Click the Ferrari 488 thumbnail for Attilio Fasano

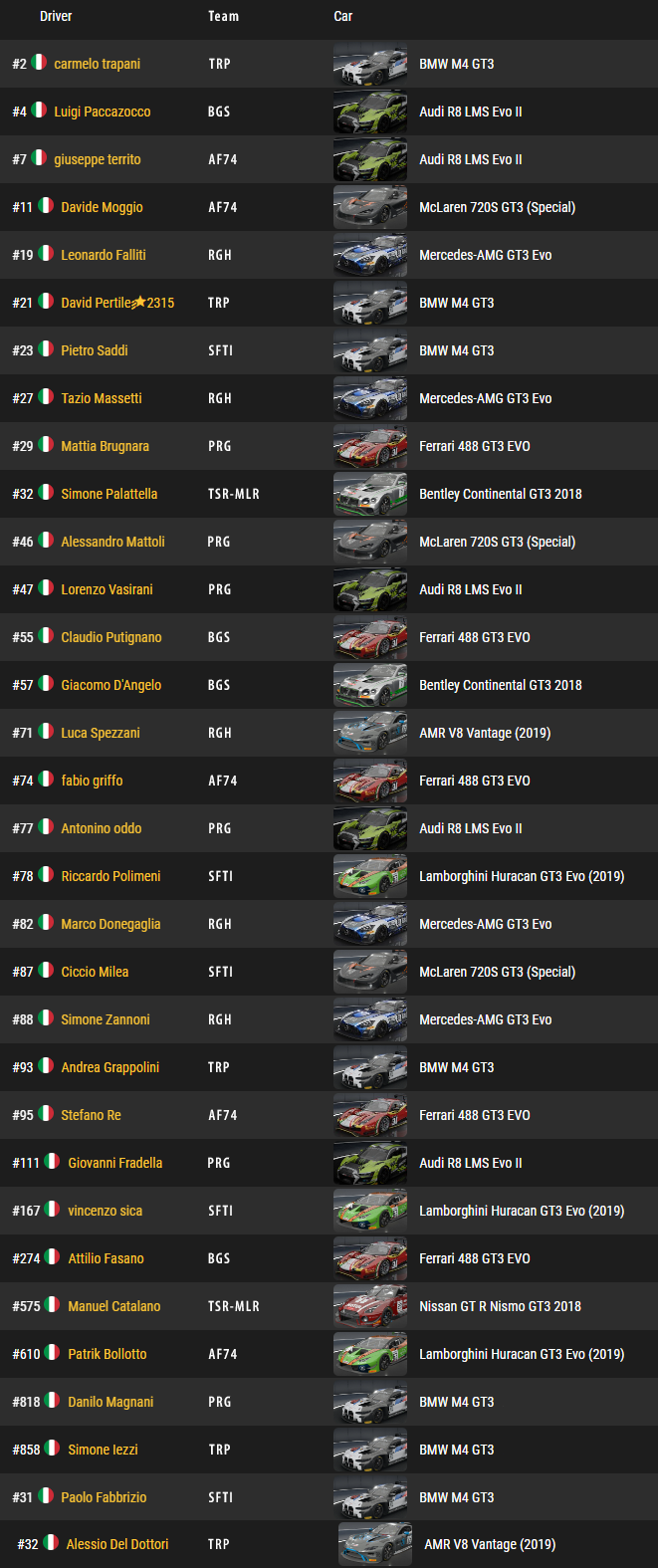370,1258
